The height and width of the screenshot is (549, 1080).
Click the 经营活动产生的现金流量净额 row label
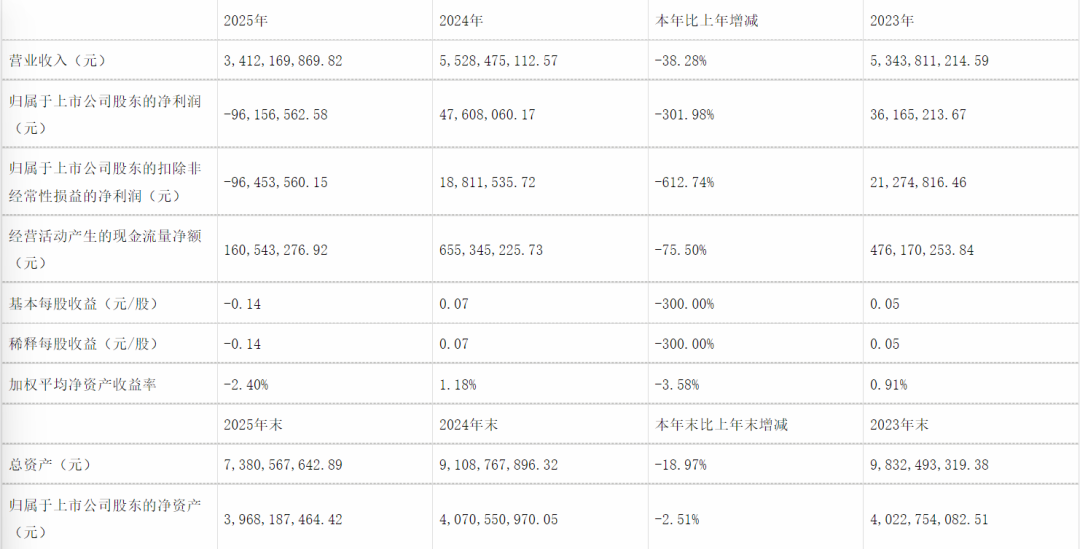(105, 237)
